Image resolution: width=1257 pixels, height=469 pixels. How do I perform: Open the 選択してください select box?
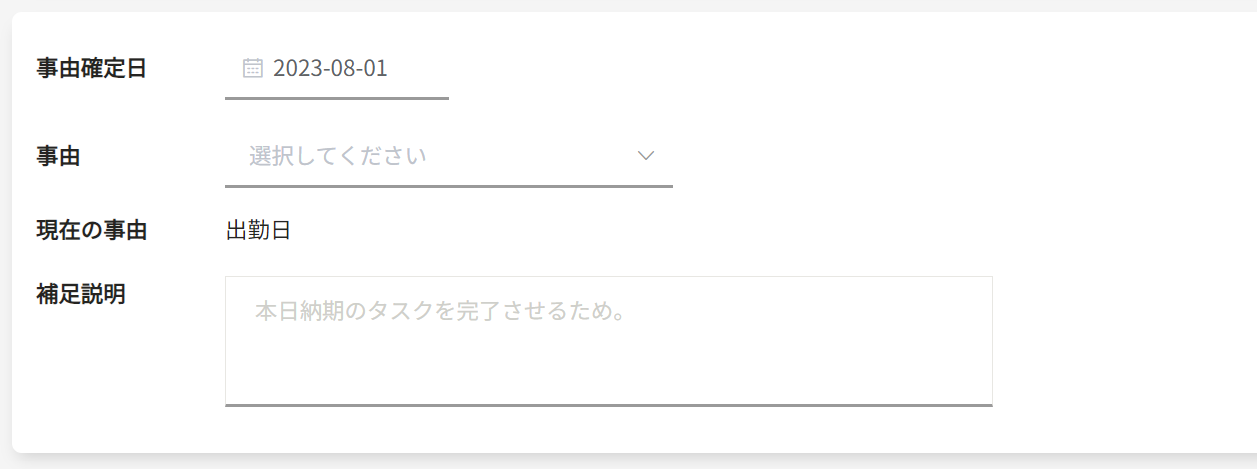[x=448, y=156]
